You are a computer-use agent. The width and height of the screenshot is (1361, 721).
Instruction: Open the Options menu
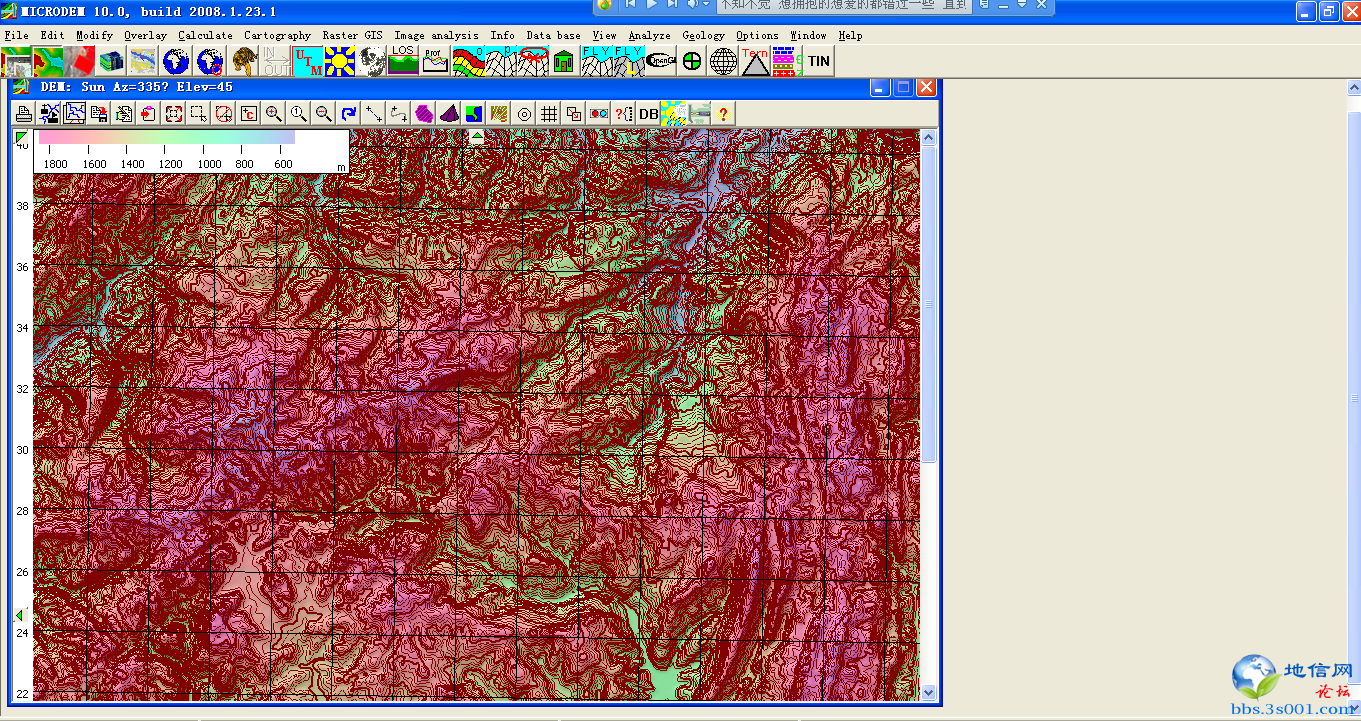click(757, 35)
